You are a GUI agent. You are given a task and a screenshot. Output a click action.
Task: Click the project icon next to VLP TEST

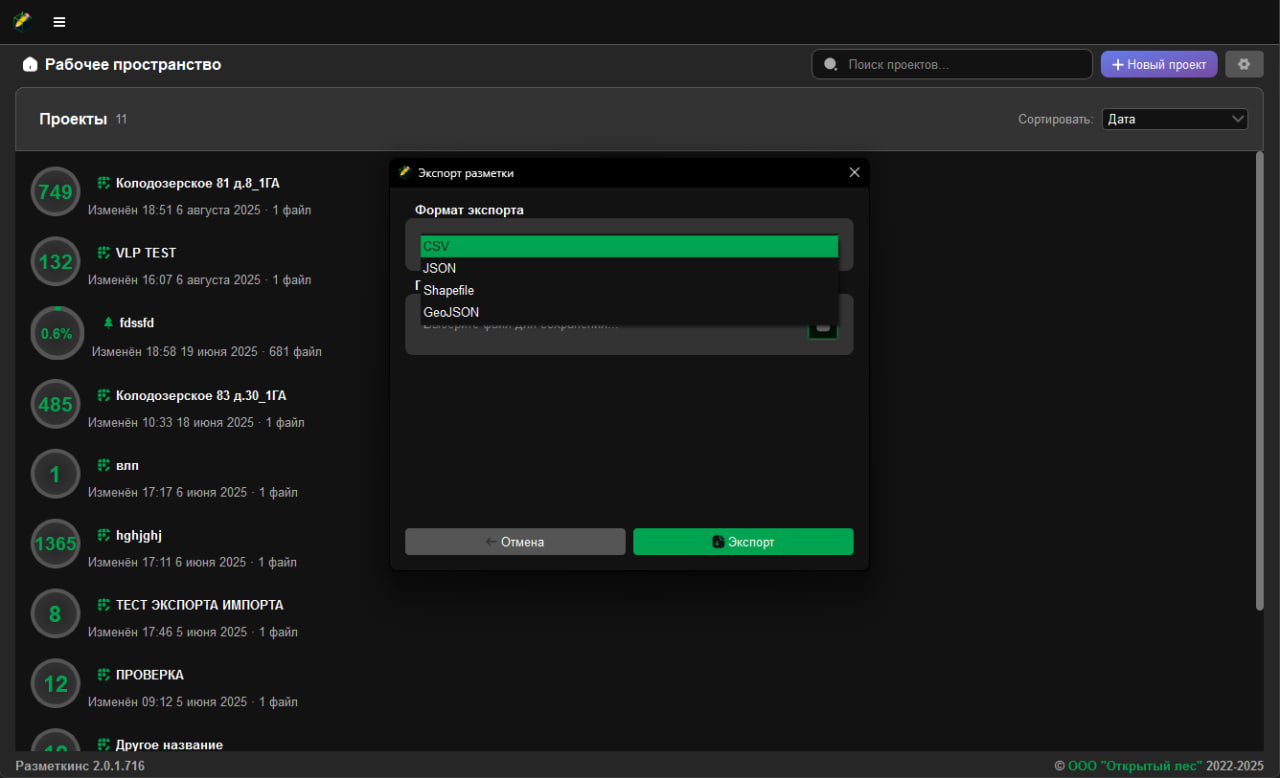point(103,253)
